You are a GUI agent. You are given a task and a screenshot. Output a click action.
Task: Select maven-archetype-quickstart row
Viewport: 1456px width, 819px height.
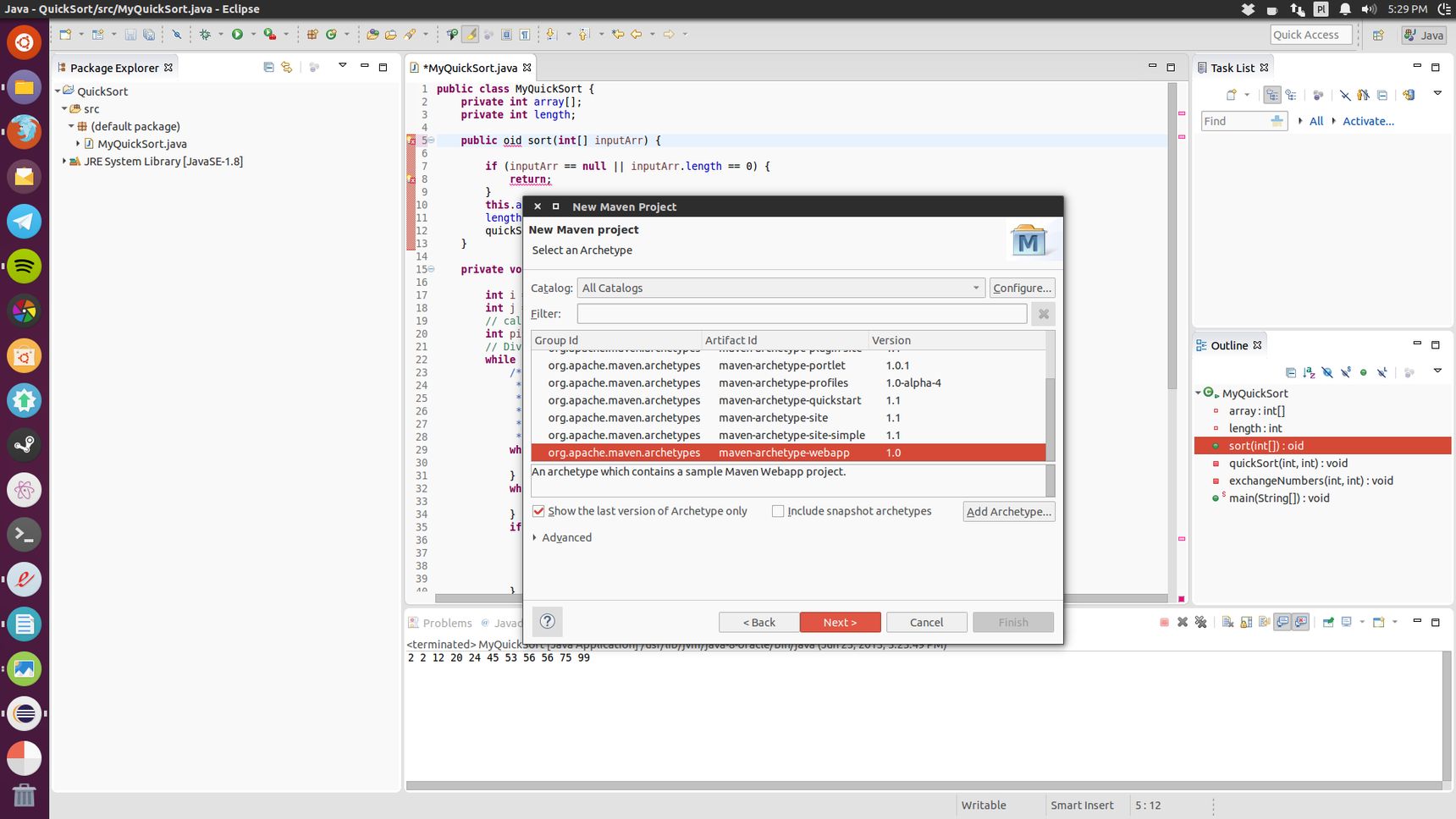pyautogui.click(x=788, y=400)
